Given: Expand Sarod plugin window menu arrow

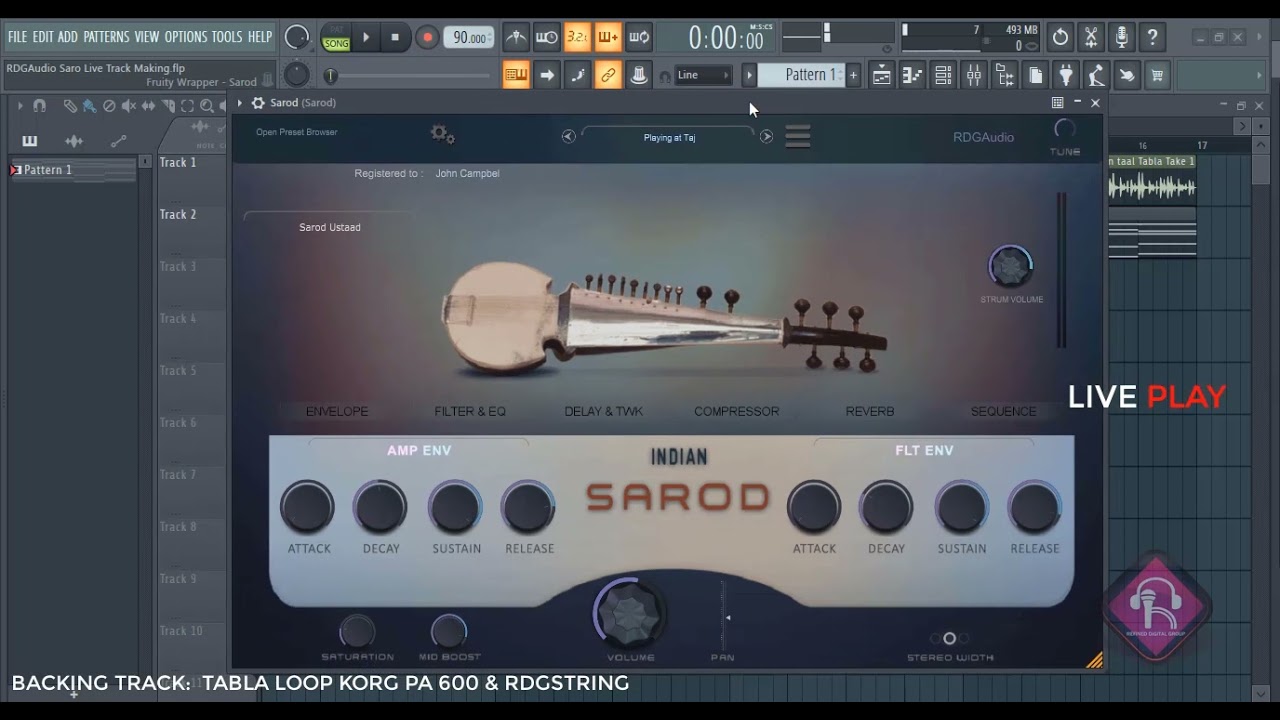Looking at the screenshot, I should pos(240,103).
